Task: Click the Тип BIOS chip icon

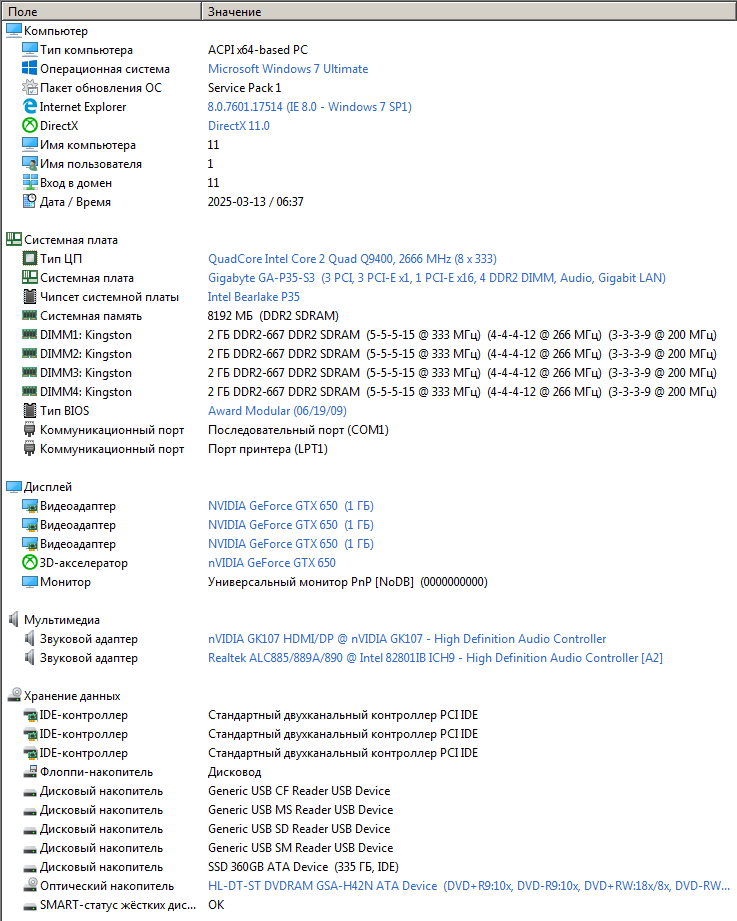Action: point(29,410)
